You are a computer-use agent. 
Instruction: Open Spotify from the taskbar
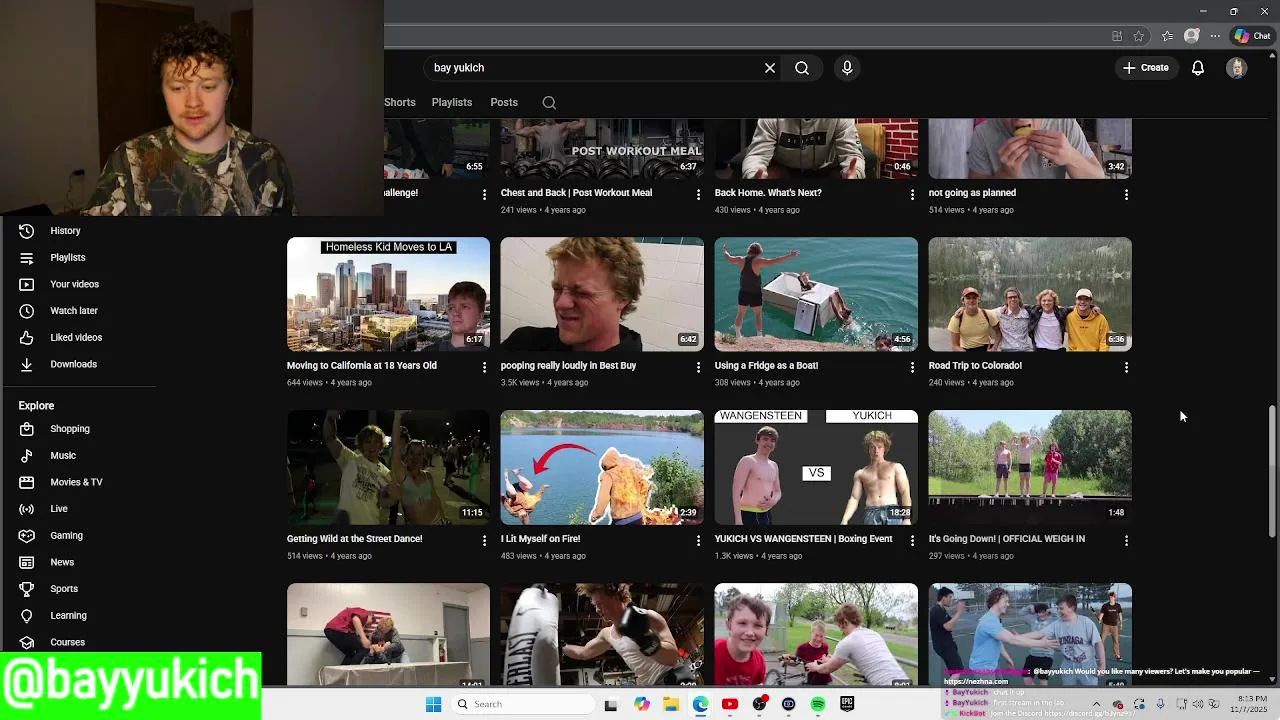point(818,704)
